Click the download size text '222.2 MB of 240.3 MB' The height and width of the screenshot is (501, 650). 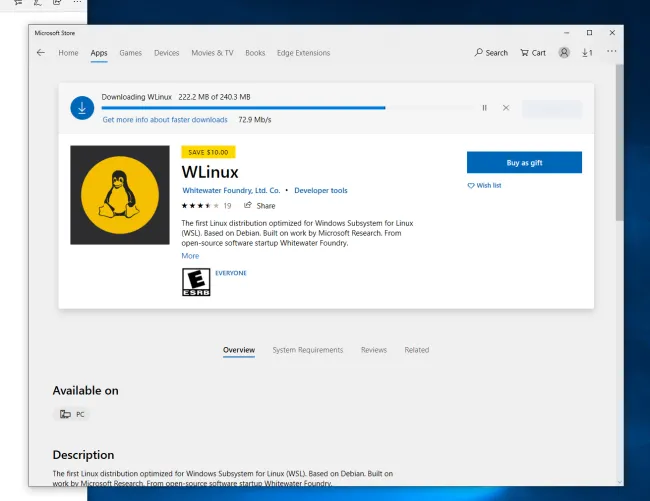coord(214,97)
